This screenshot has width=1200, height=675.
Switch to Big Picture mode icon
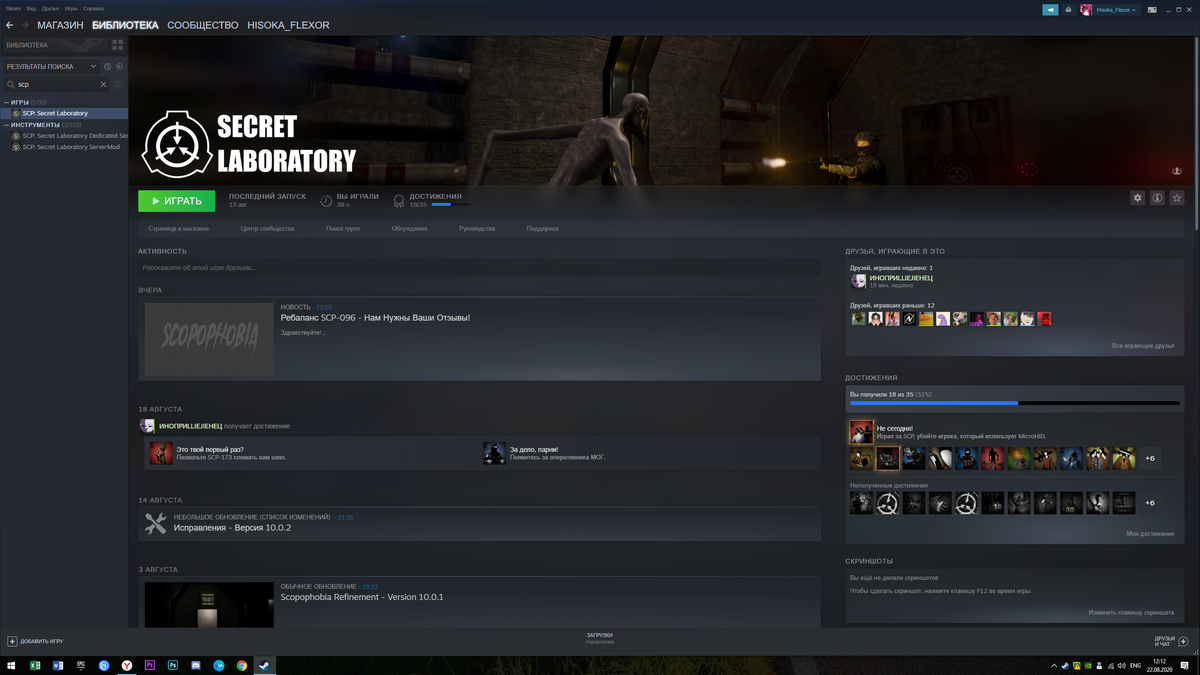click(x=1153, y=10)
